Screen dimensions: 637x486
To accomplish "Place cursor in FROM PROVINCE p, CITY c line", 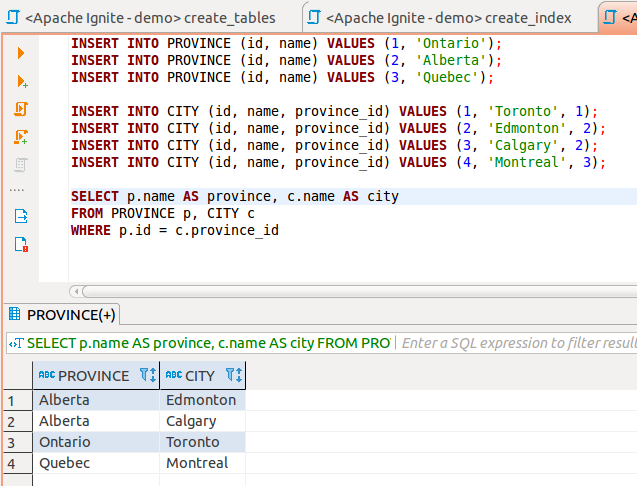I will tap(163, 213).
